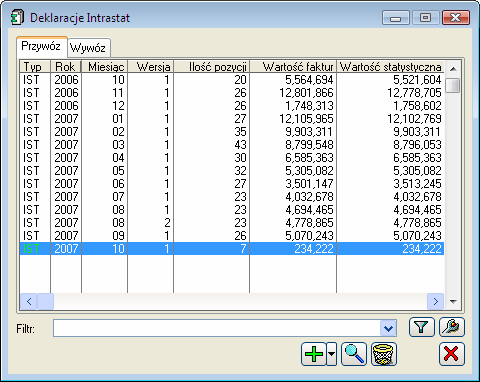Click the statistical value 8,796,053
The image size is (480, 382).
point(417,145)
